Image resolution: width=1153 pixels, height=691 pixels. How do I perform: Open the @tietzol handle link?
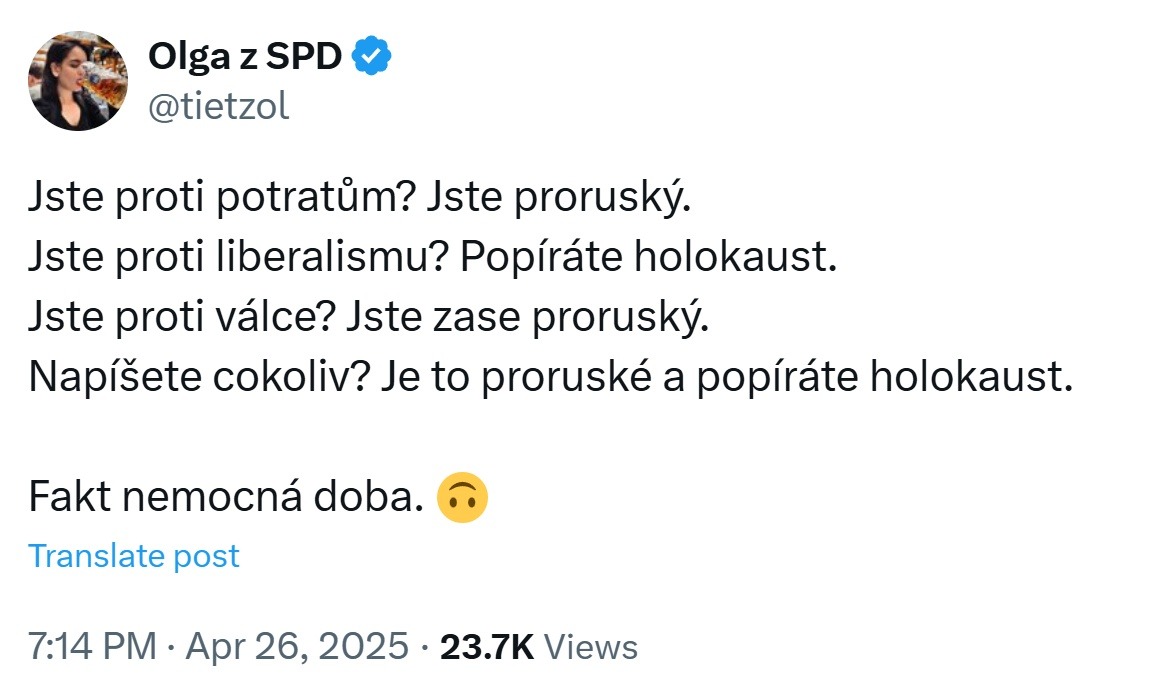(218, 105)
